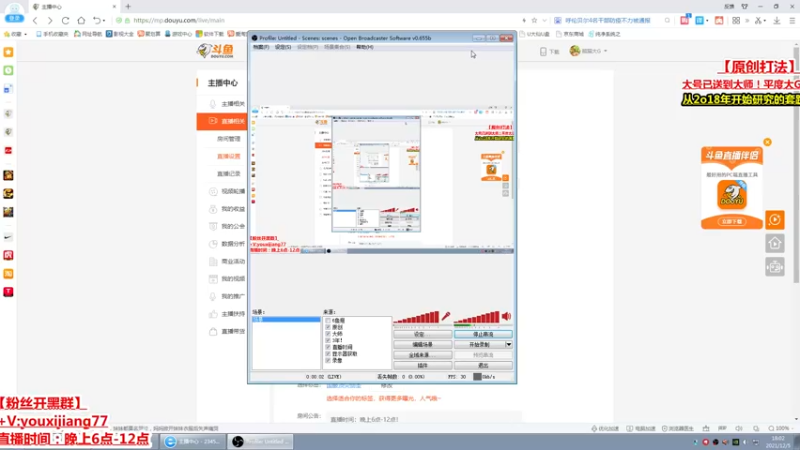Click the 全域来源... button
The height and width of the screenshot is (450, 800).
pyautogui.click(x=422, y=355)
